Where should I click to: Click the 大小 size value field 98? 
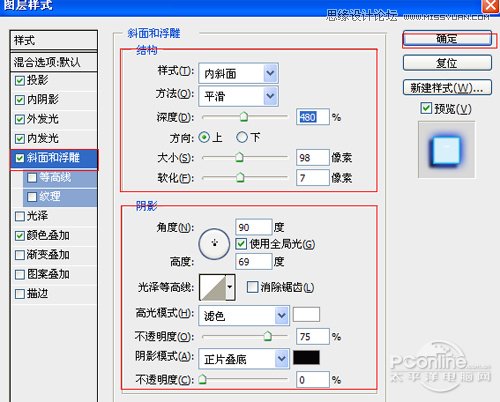313,157
